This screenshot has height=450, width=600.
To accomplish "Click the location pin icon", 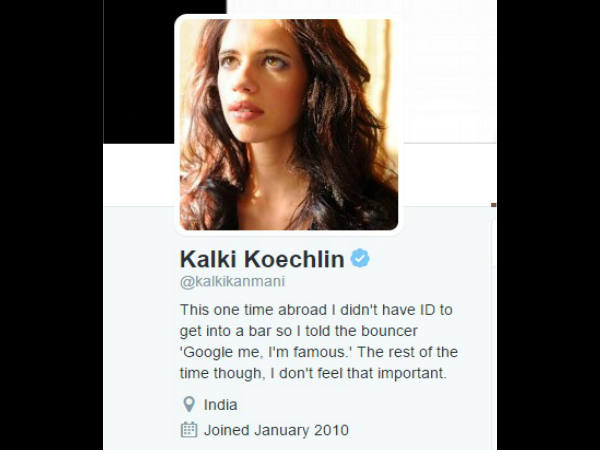I will (189, 404).
